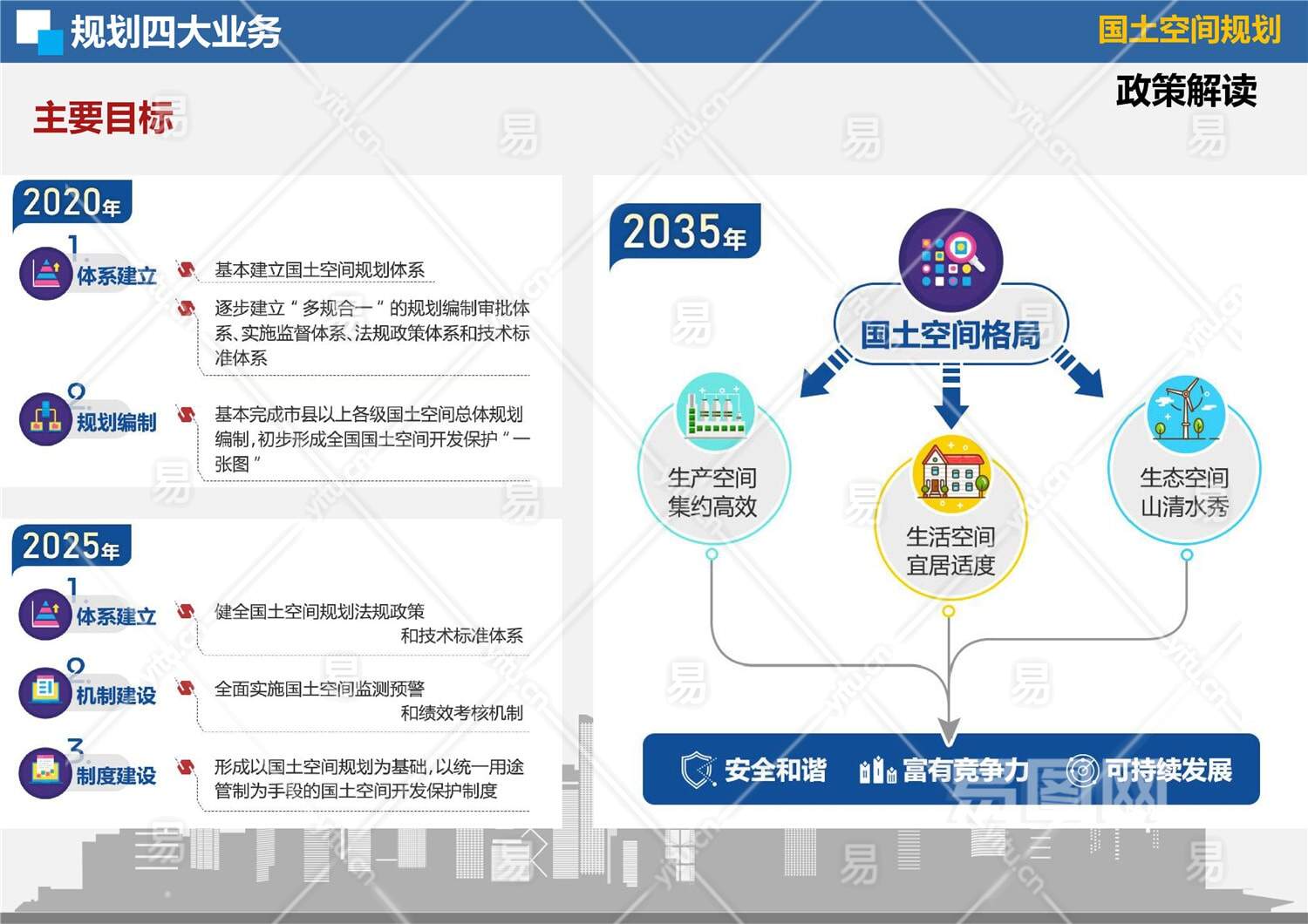Click the target icon beside 可持续发展
The height and width of the screenshot is (924, 1308).
pyautogui.click(x=1083, y=771)
